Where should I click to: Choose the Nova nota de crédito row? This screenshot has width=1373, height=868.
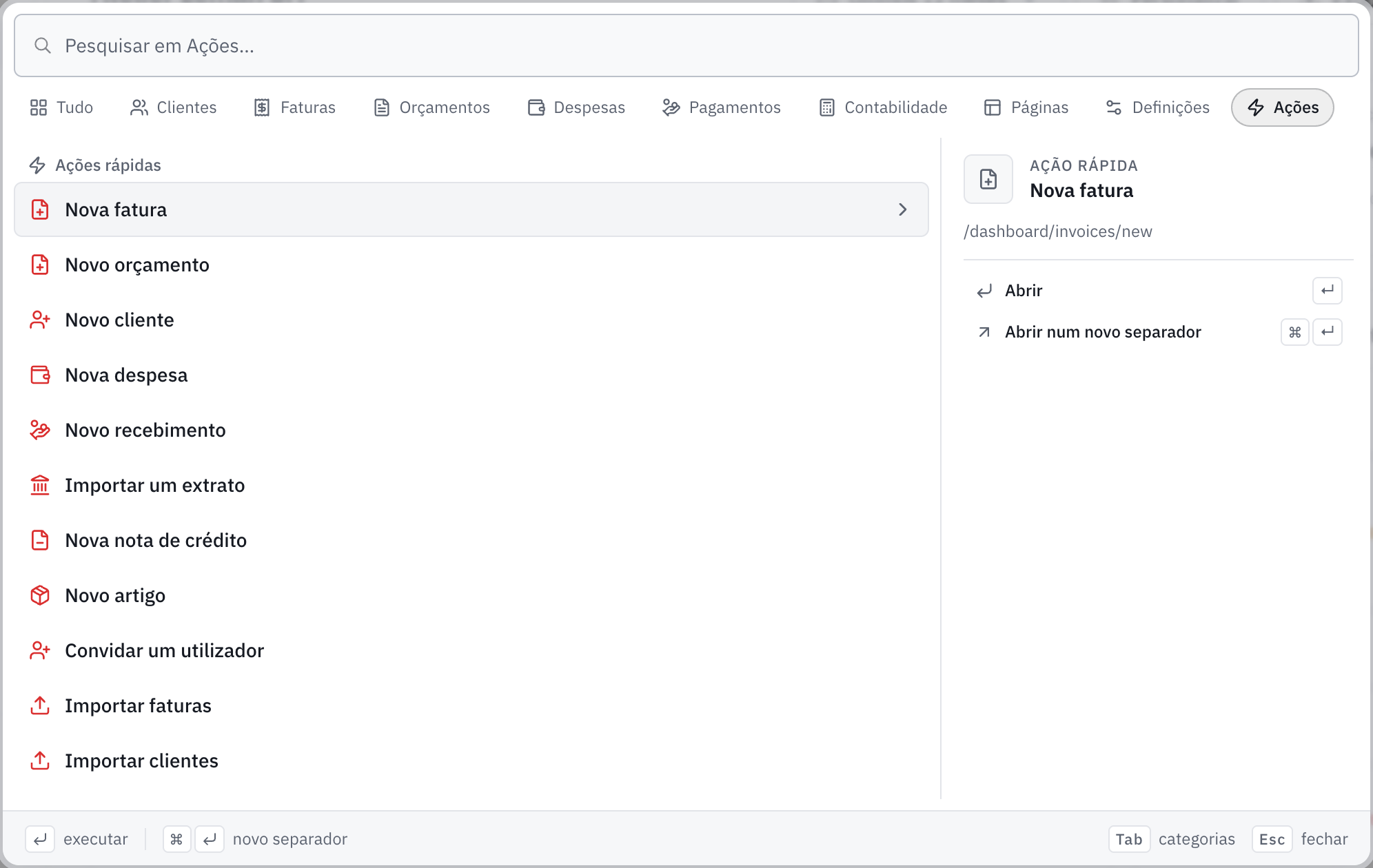pyautogui.click(x=471, y=540)
